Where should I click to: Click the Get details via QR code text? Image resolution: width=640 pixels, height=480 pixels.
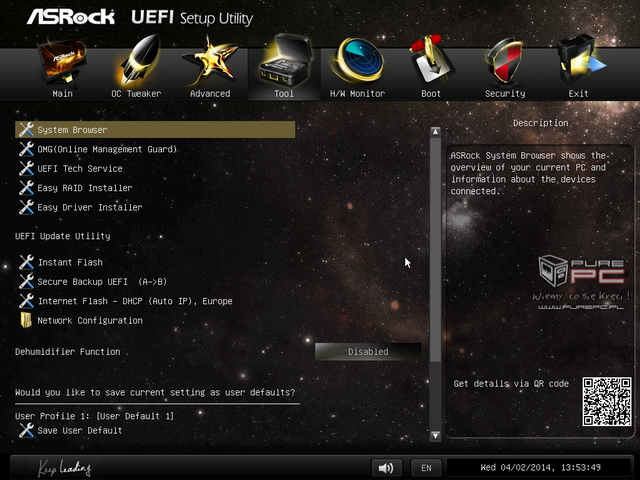click(511, 384)
